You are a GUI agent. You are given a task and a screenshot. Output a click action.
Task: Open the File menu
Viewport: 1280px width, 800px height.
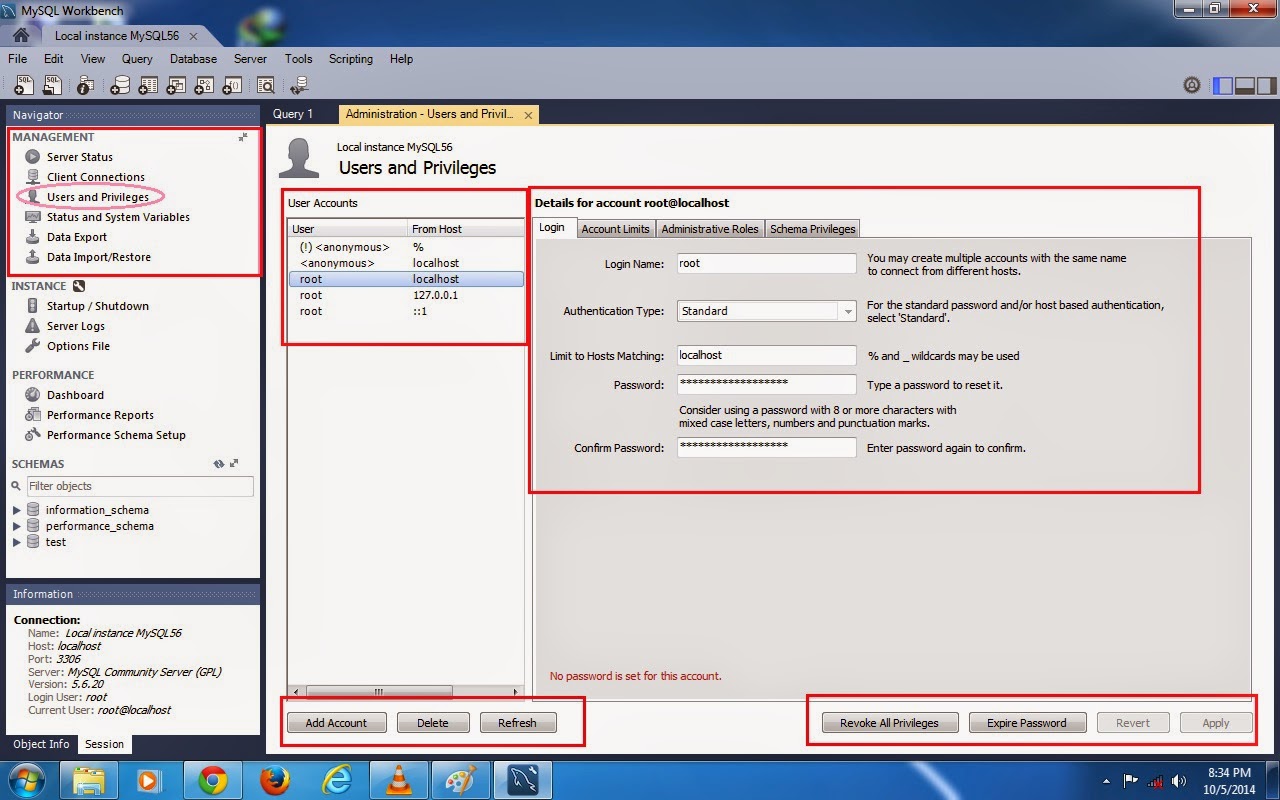pyautogui.click(x=18, y=59)
